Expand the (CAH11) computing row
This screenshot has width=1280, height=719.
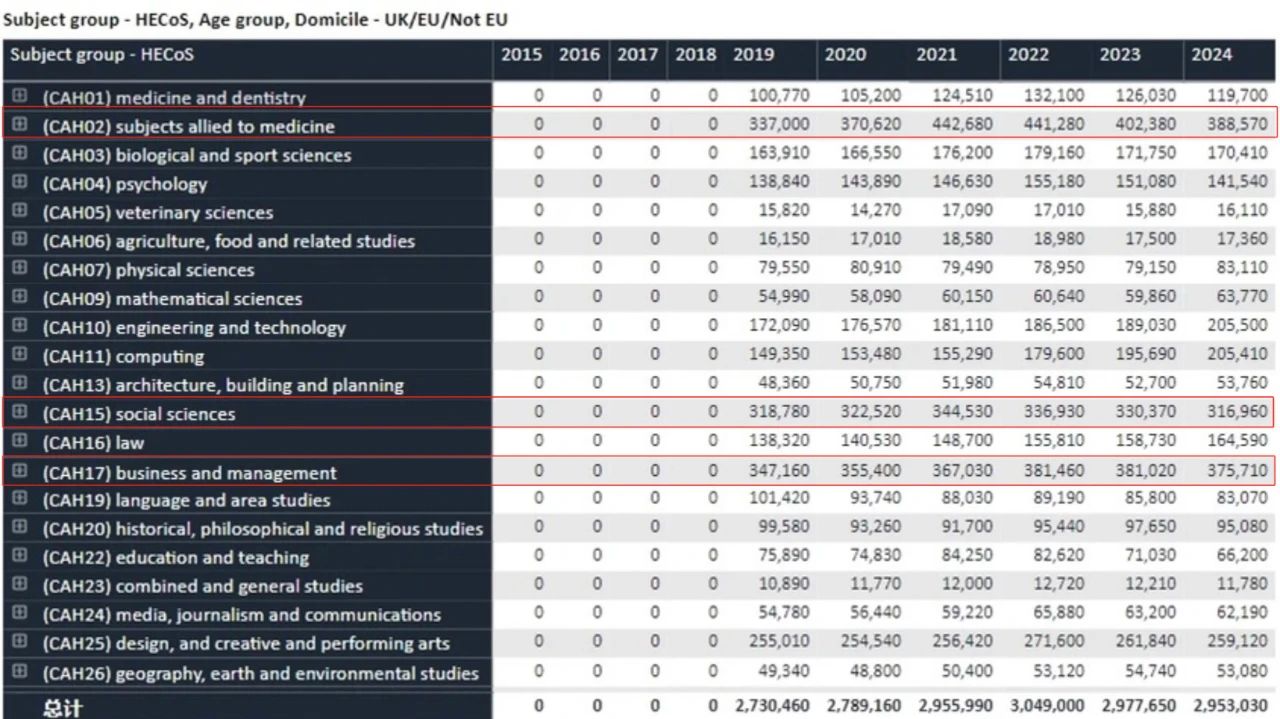(x=20, y=356)
